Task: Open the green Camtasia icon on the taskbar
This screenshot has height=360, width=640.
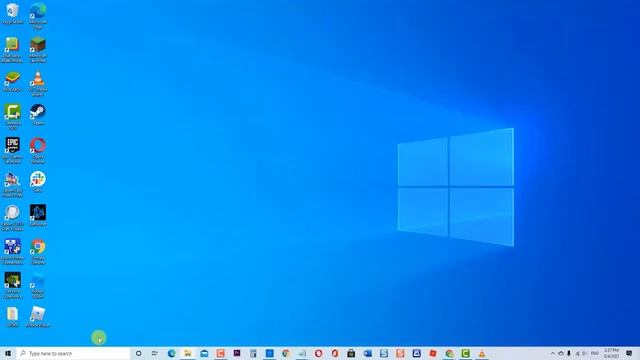Action: 465,353
